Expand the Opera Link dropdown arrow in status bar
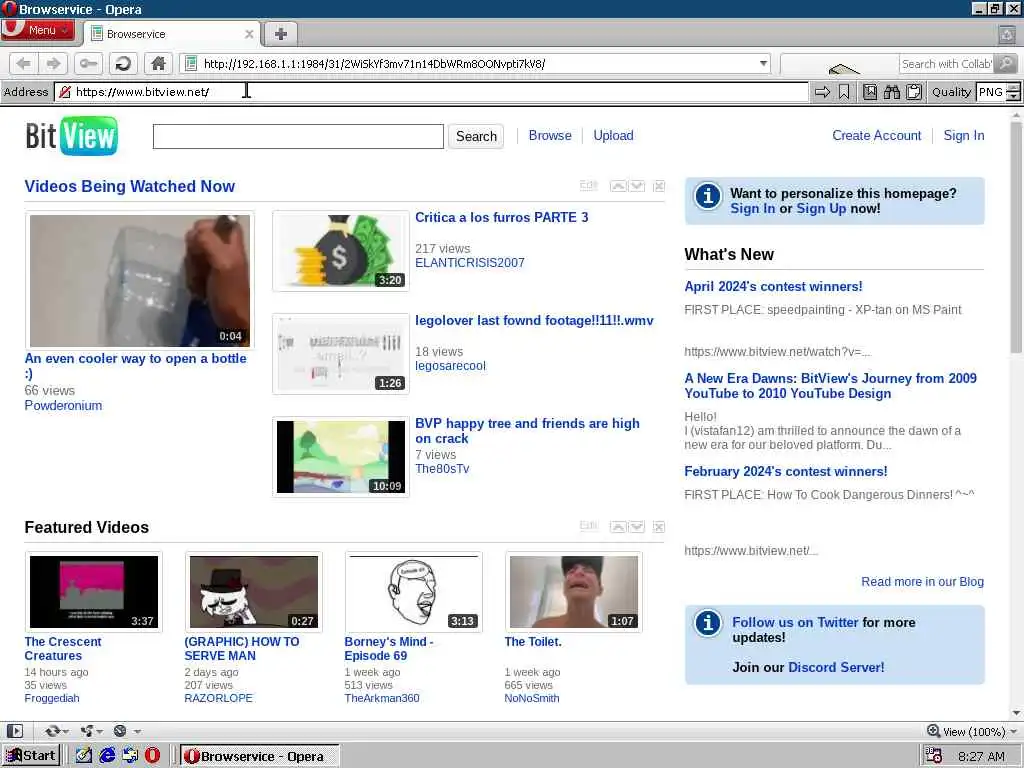The image size is (1024, 768). (66, 731)
